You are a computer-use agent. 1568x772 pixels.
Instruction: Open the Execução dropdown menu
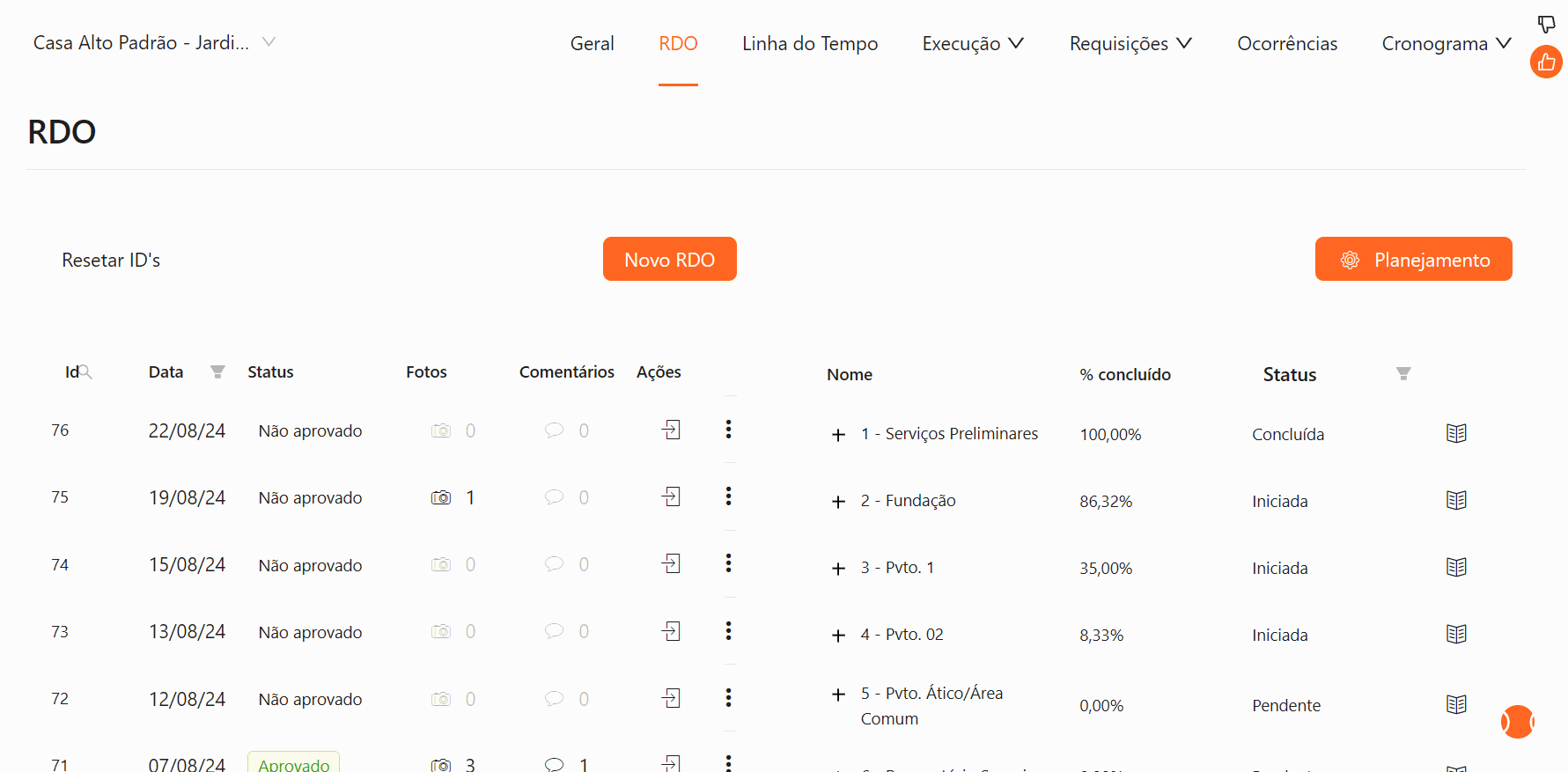tap(972, 43)
